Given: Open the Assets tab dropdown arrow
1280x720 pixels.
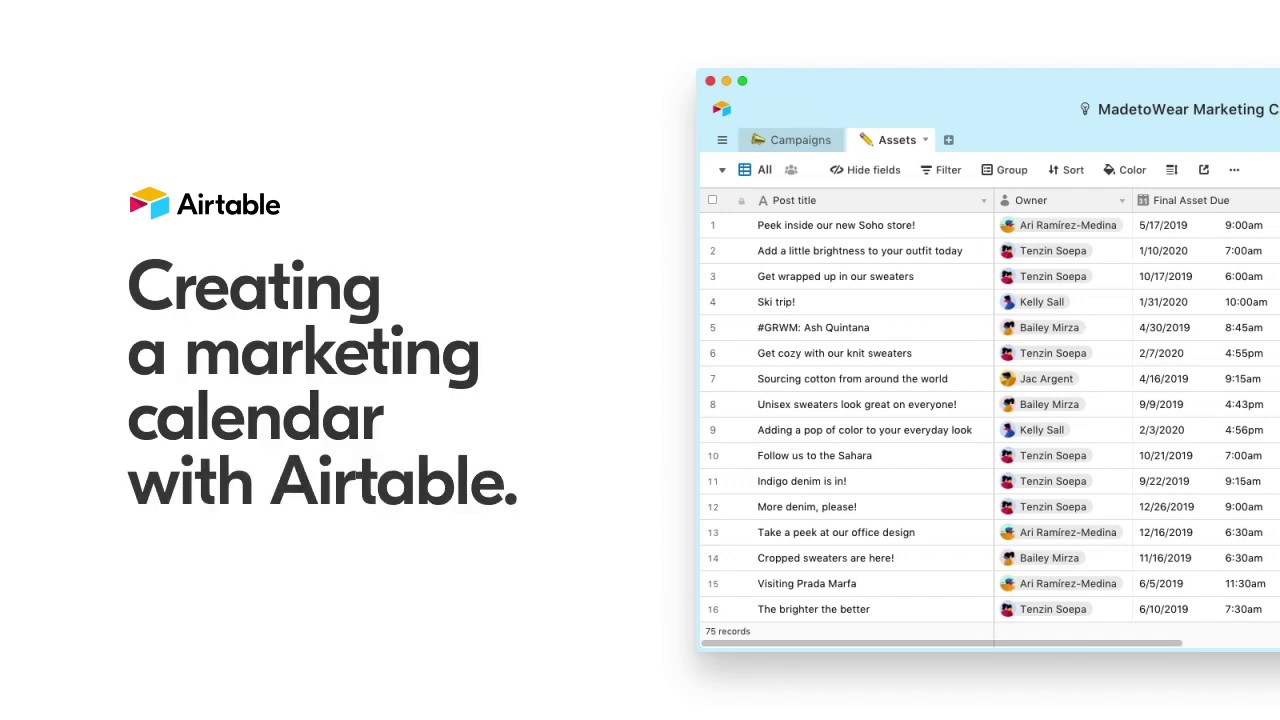Looking at the screenshot, I should 925,140.
